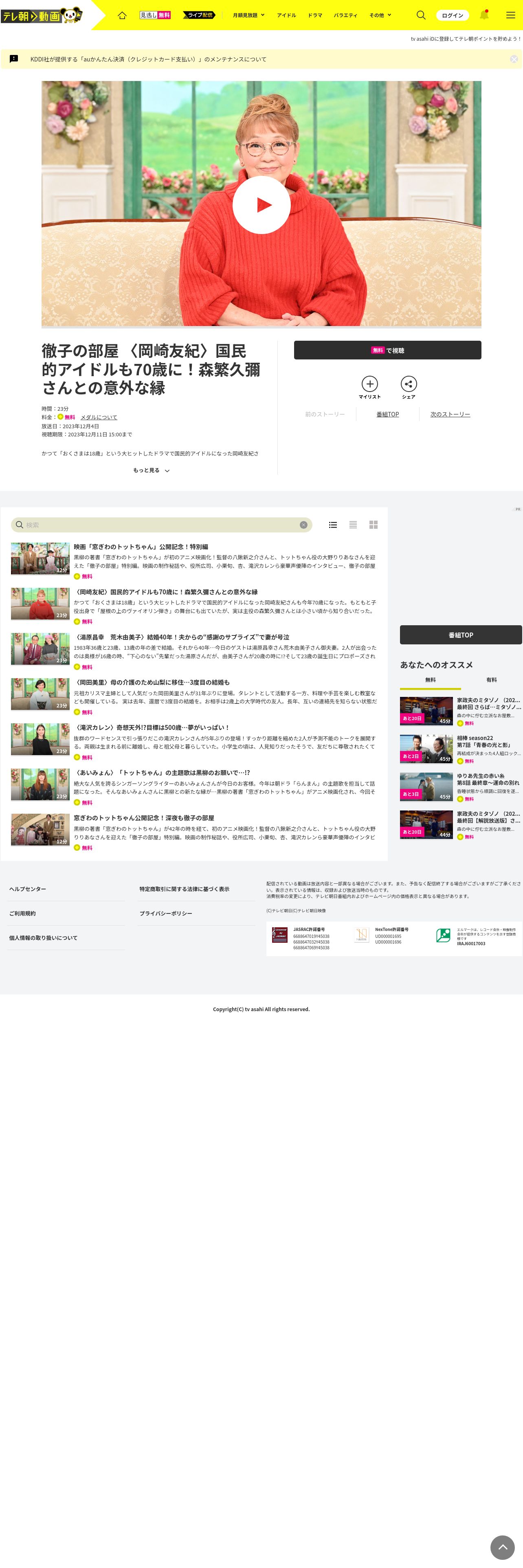Go to 次のストーリー
The image size is (523, 1568).
point(450,414)
